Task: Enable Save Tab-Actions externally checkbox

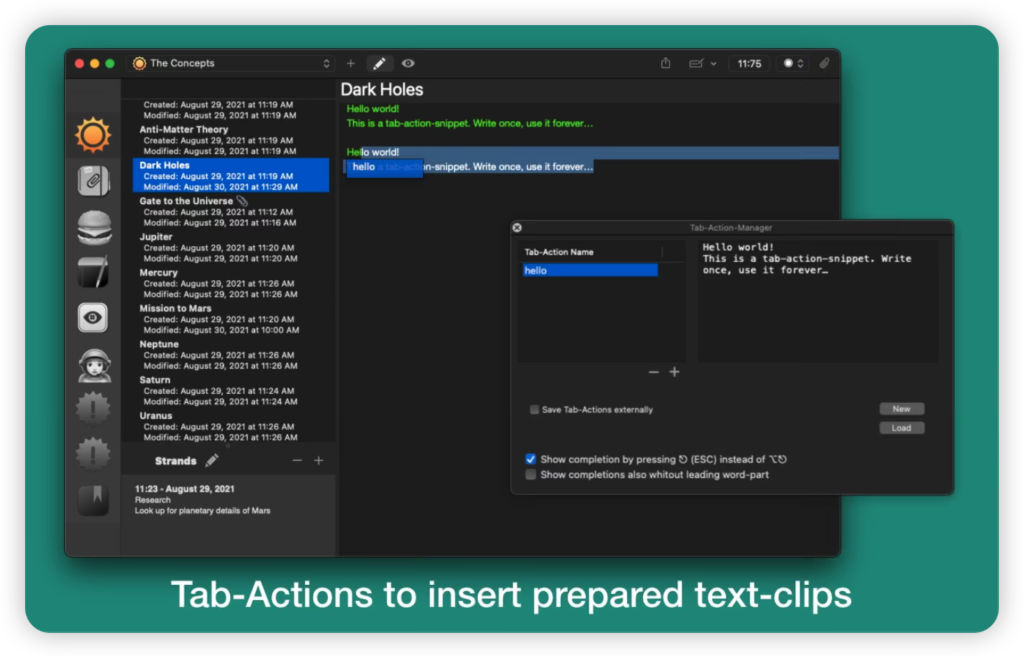Action: [x=534, y=409]
